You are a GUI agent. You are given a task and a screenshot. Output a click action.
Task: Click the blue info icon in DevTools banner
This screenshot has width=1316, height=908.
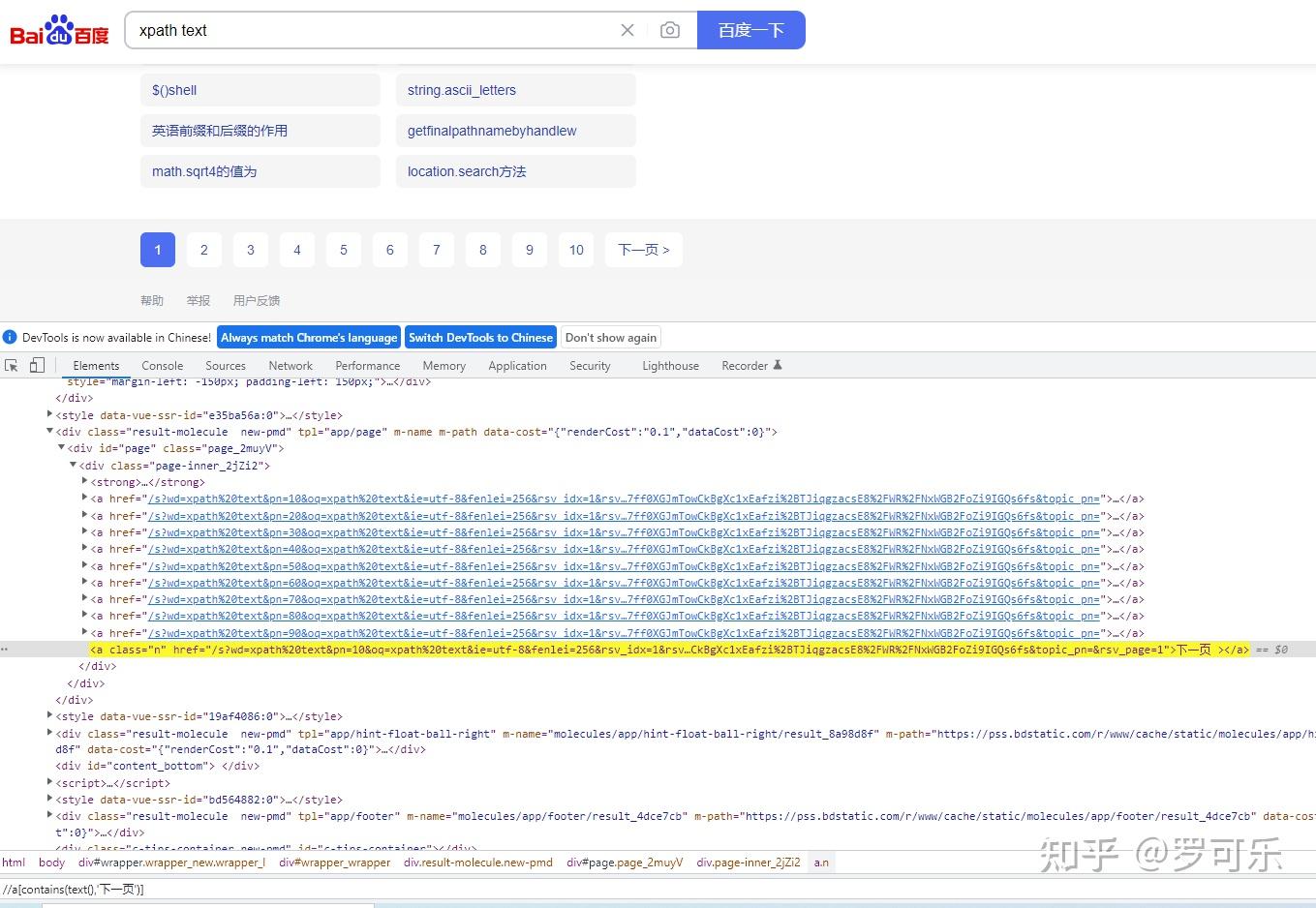pyautogui.click(x=10, y=337)
